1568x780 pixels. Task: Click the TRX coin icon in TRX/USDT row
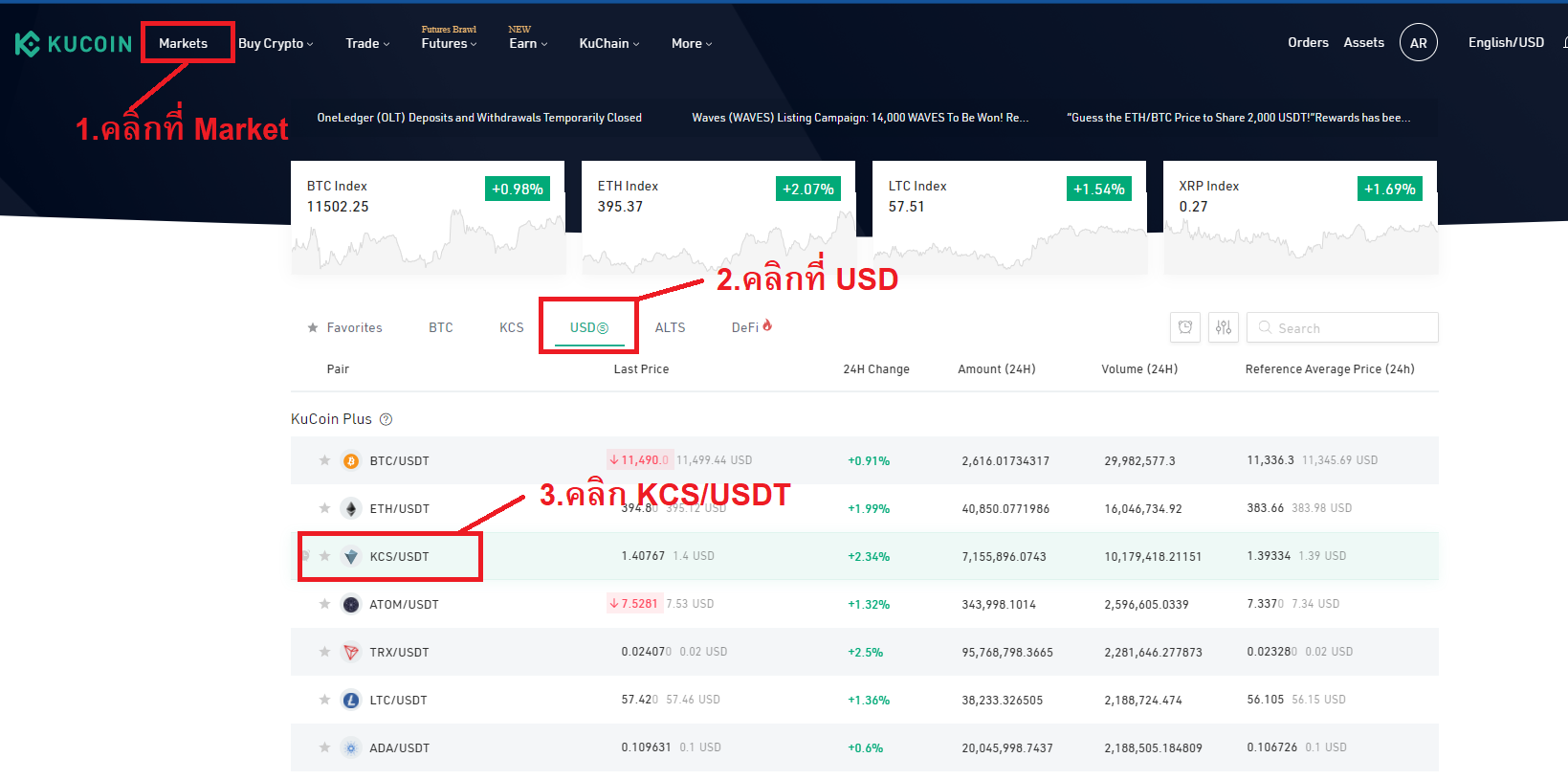(351, 653)
